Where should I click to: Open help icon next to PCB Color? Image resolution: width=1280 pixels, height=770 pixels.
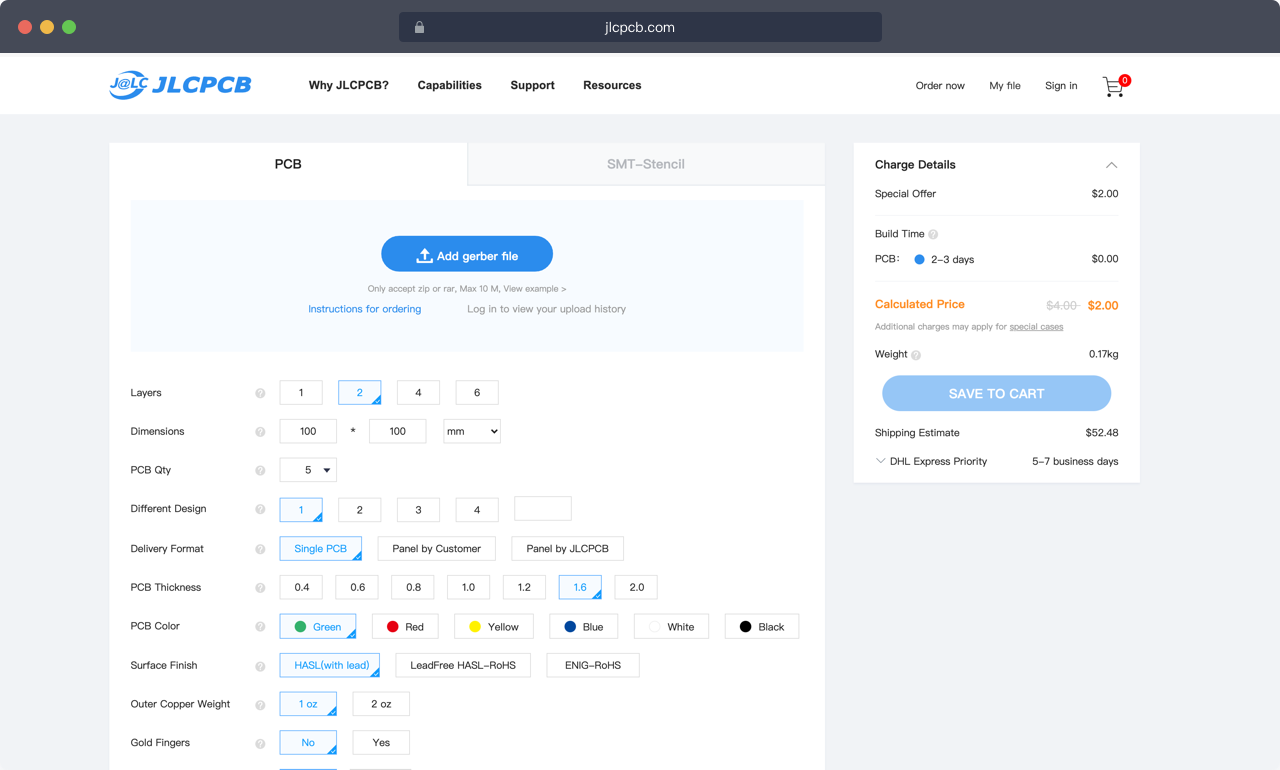pyautogui.click(x=260, y=627)
